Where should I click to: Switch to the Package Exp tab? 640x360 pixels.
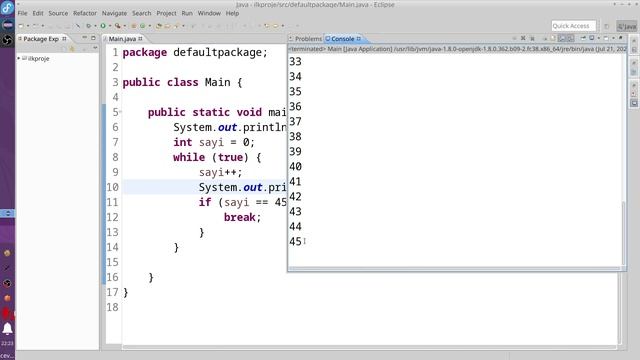coord(41,39)
